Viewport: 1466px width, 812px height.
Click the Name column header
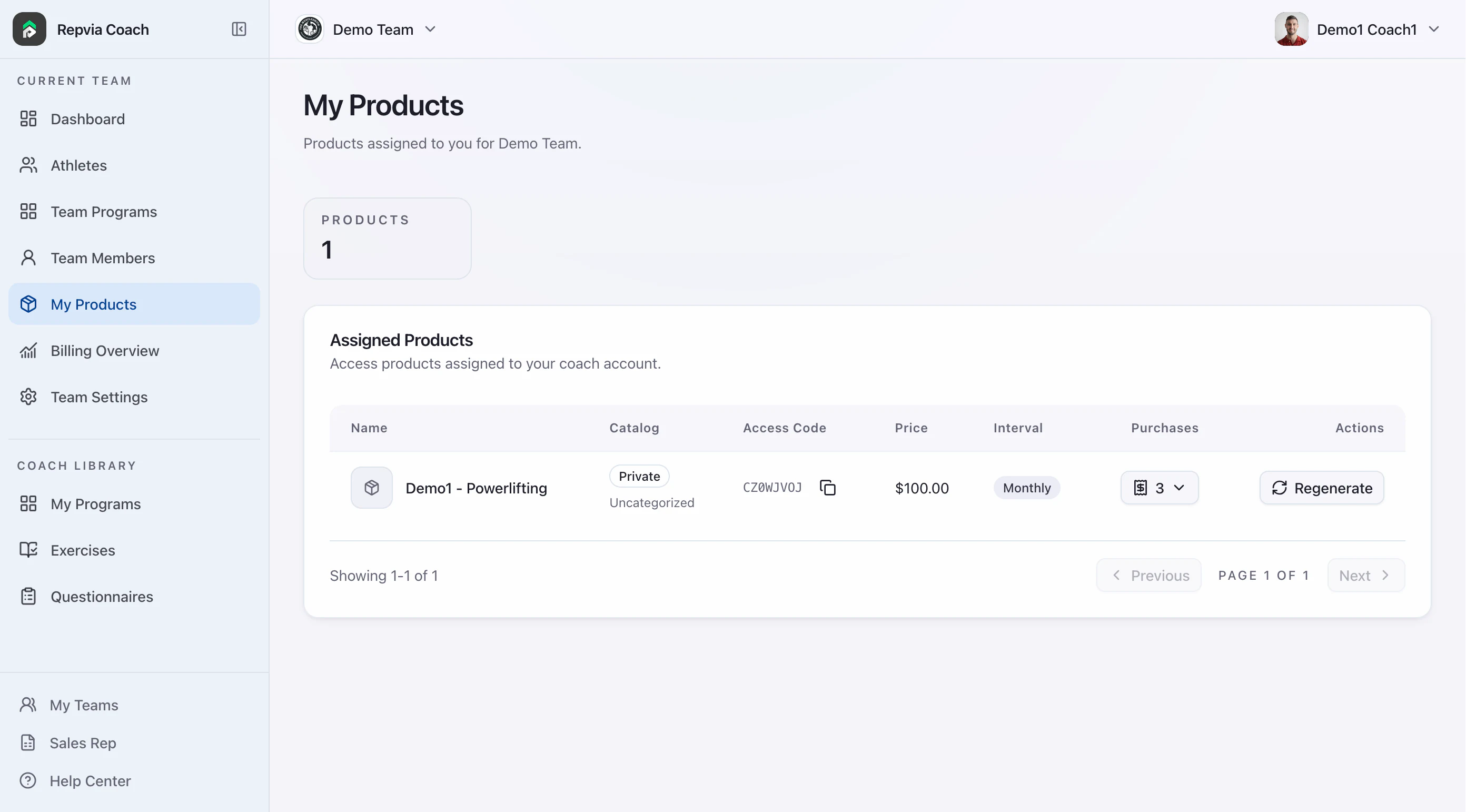click(x=369, y=428)
